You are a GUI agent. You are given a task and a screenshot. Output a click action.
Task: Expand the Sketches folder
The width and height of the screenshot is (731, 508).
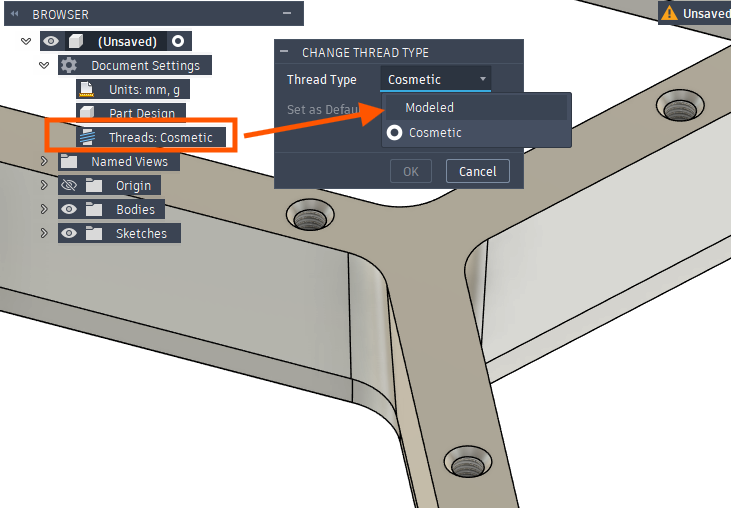(x=44, y=233)
